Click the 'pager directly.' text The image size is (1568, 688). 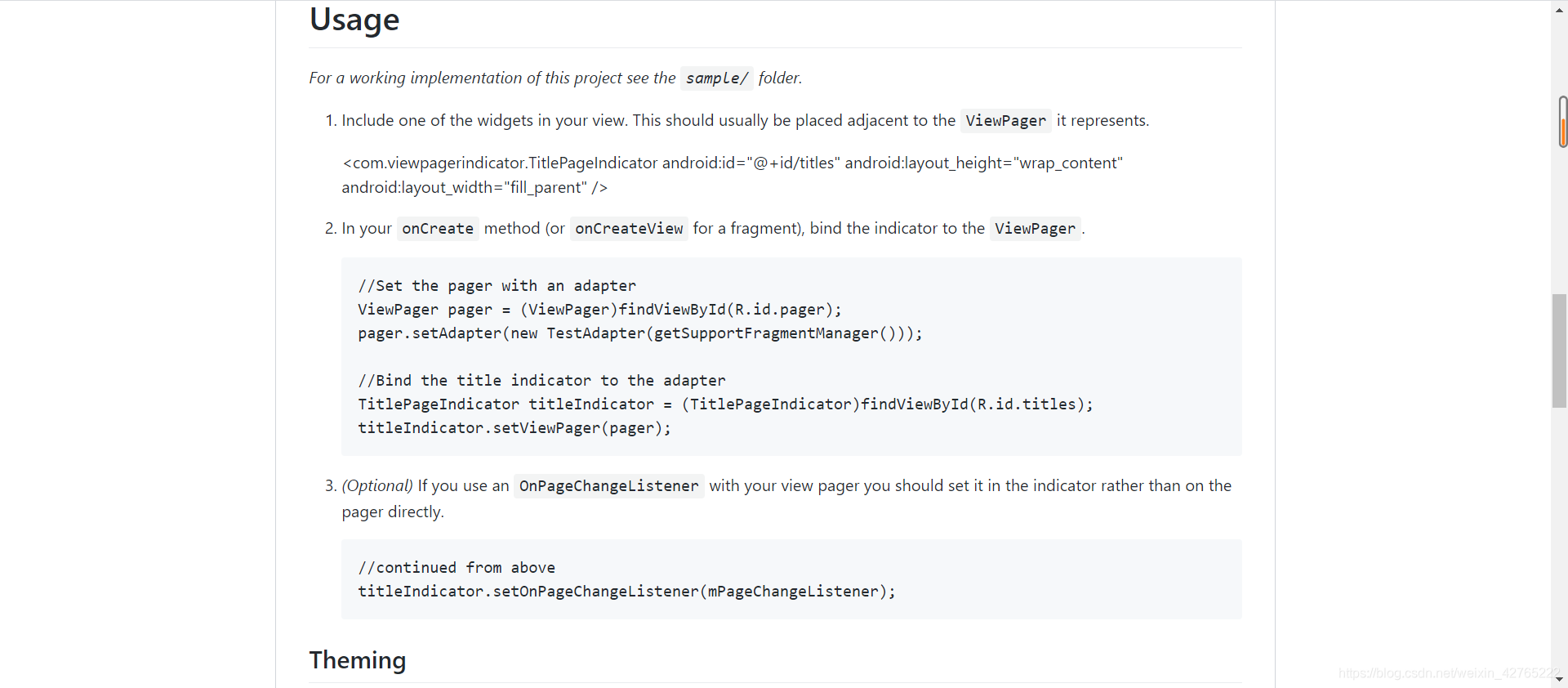tap(393, 512)
